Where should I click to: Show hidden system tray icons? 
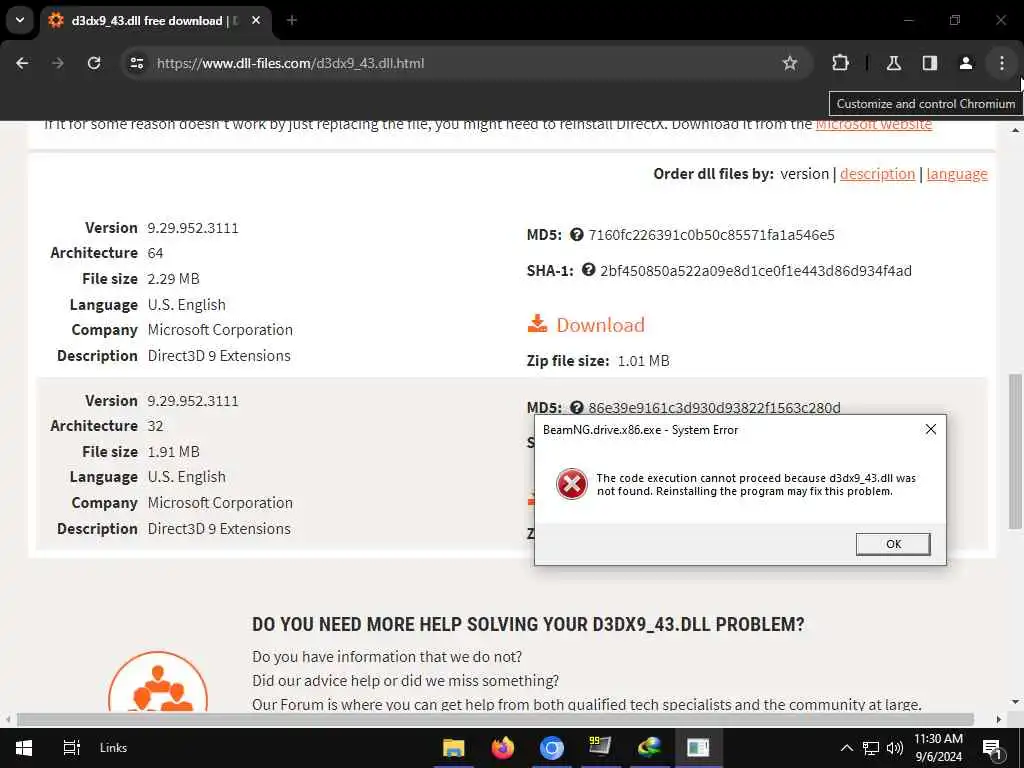pyautogui.click(x=846, y=748)
